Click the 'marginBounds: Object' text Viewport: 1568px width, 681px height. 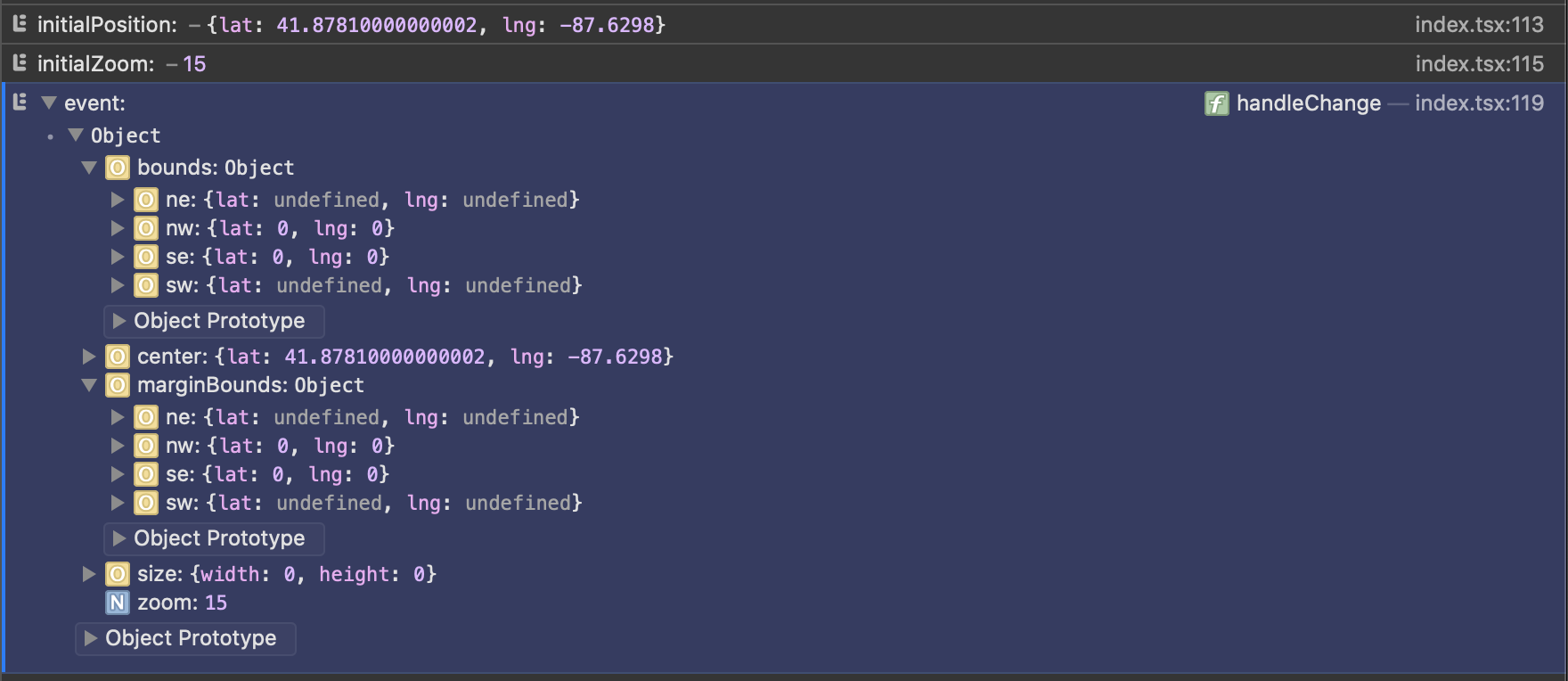click(250, 385)
